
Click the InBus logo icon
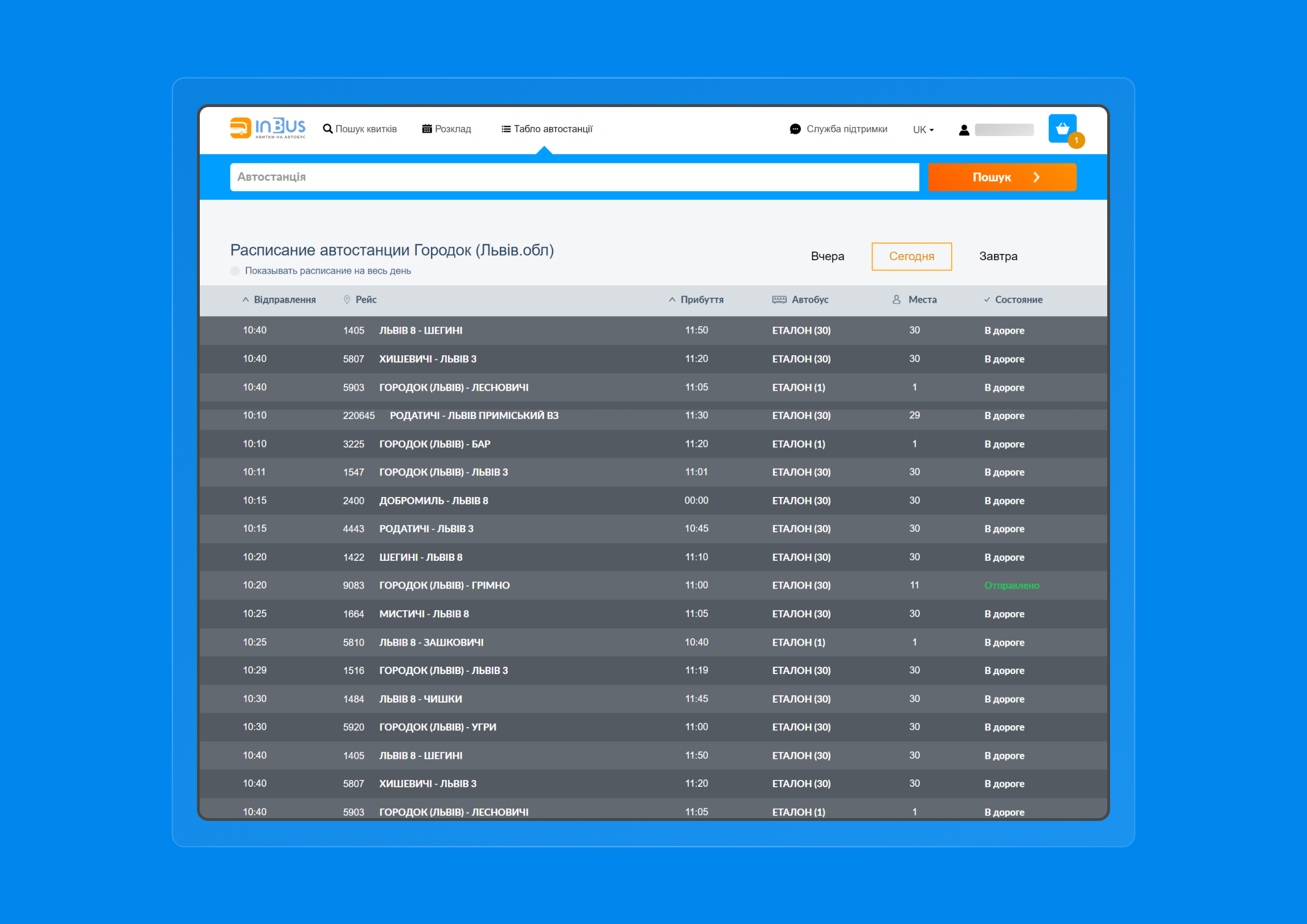point(240,128)
